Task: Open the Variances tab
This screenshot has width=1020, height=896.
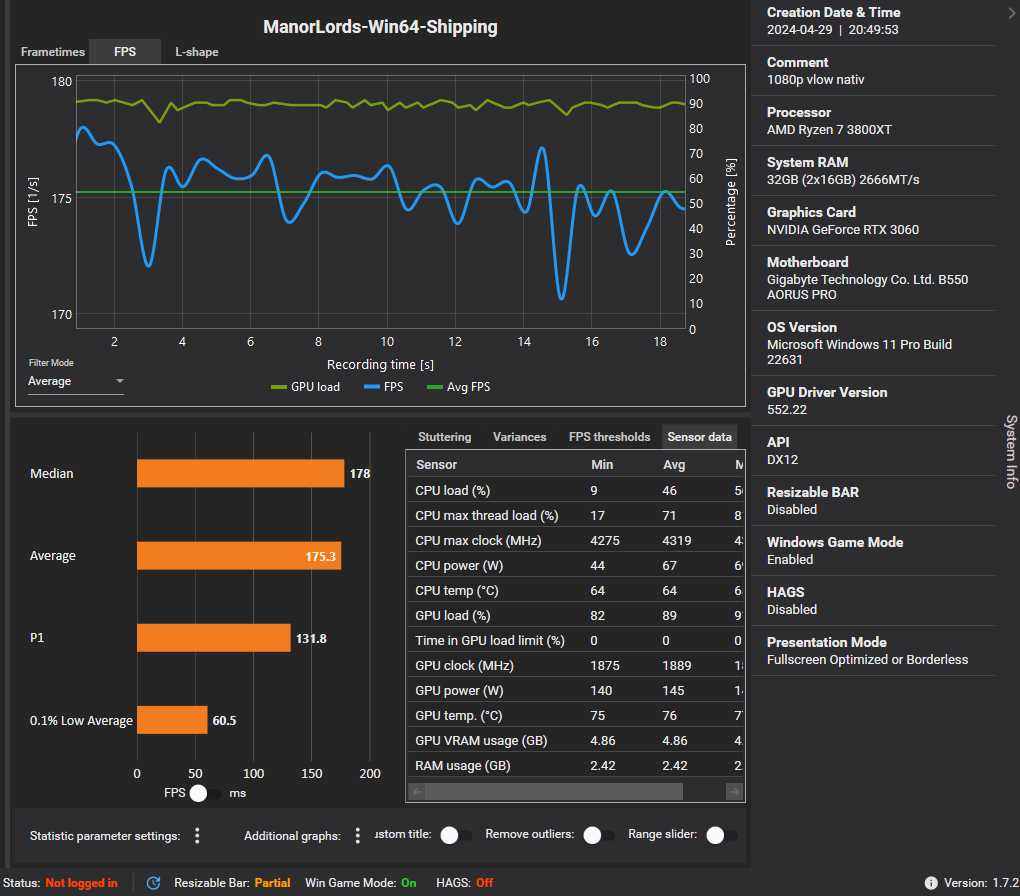Action: (519, 437)
